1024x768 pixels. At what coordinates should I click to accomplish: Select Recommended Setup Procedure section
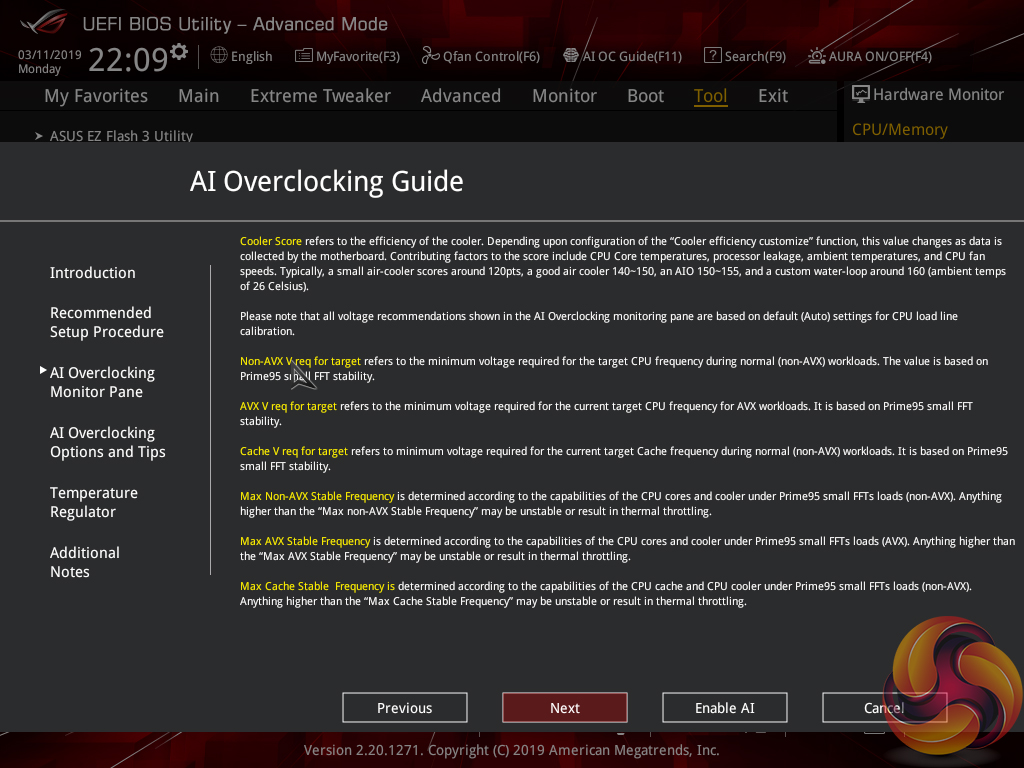coord(107,322)
